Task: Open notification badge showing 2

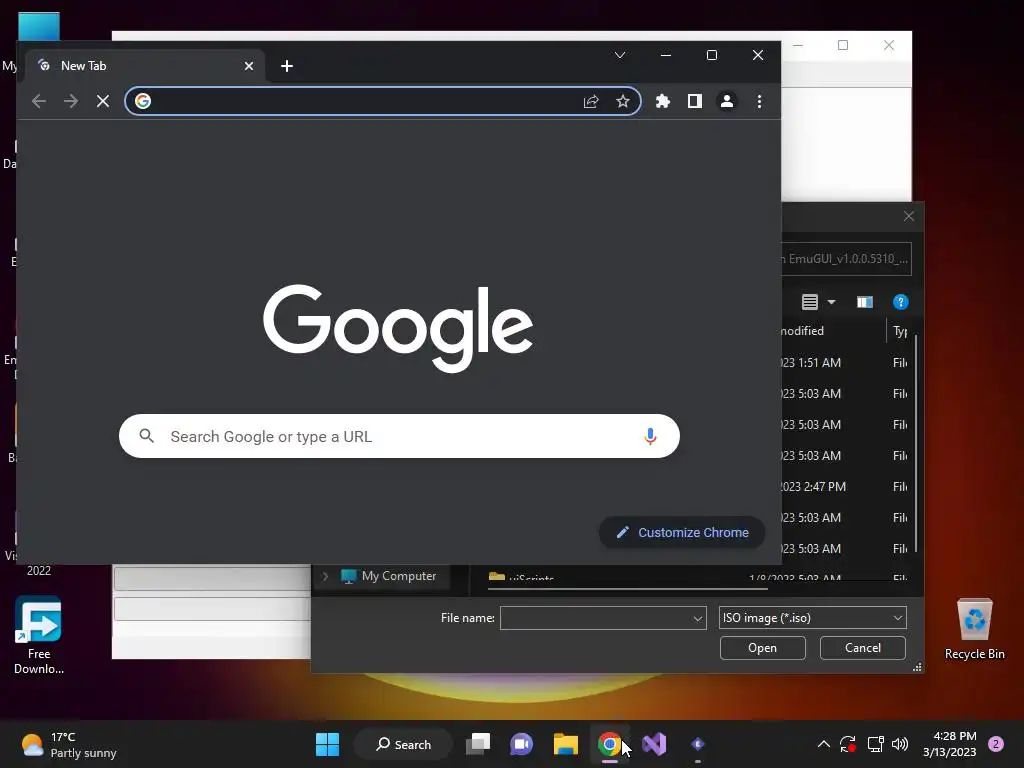Action: (996, 744)
